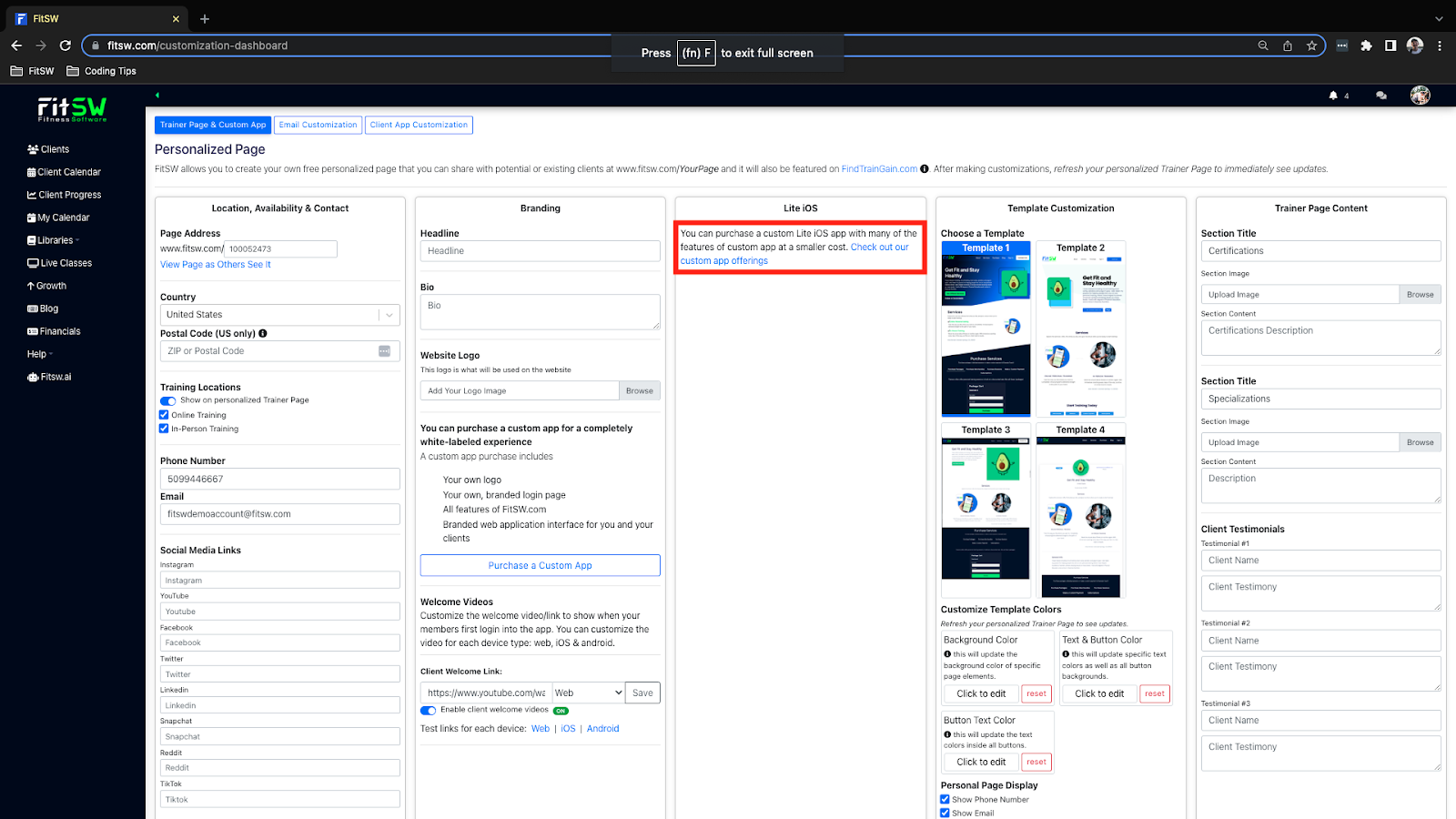Image resolution: width=1456 pixels, height=819 pixels.
Task: Open the browser Extensions puzzle icon
Action: tap(1366, 45)
